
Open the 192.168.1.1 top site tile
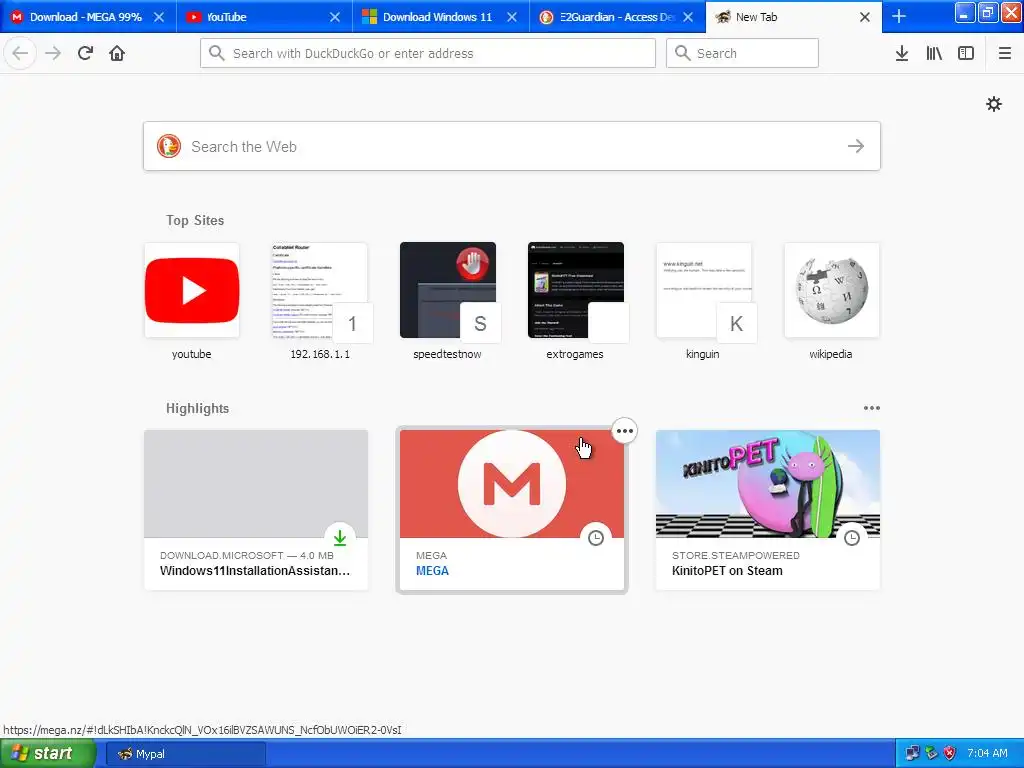(x=320, y=291)
